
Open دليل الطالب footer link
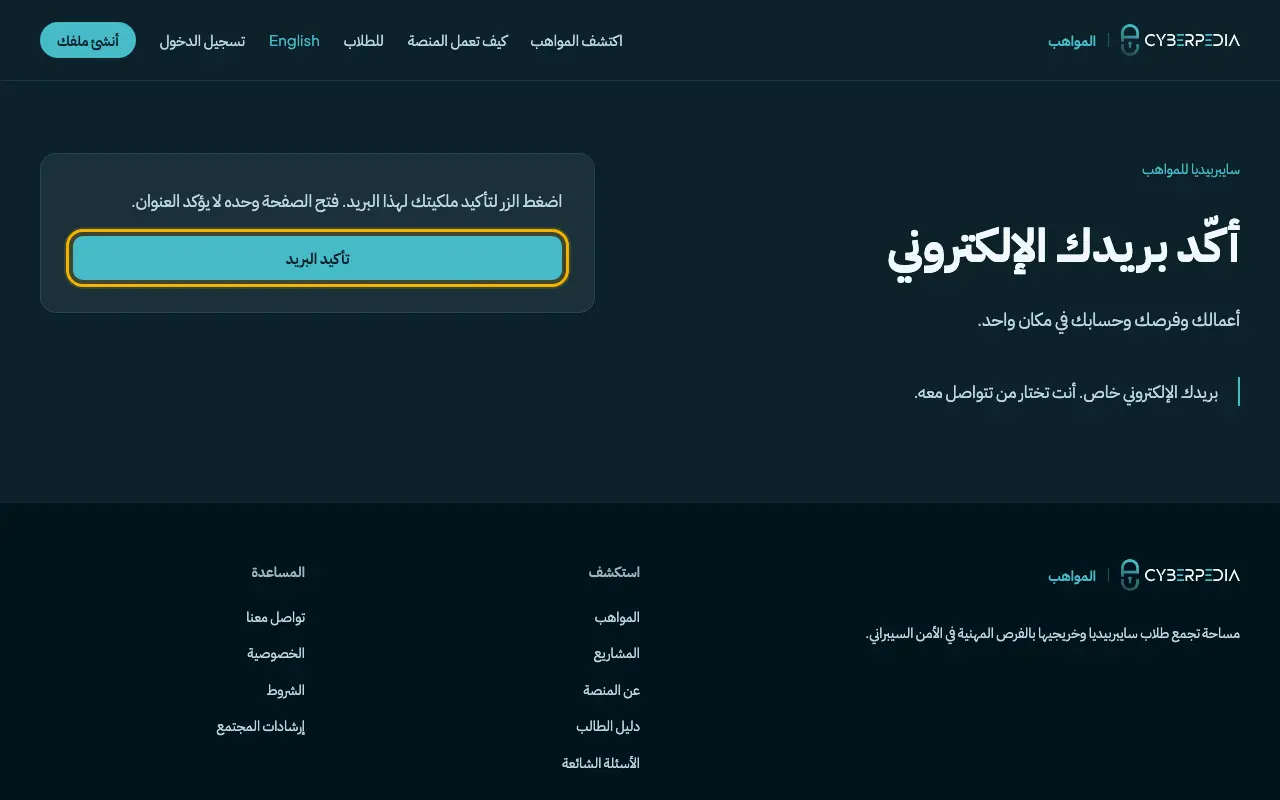tap(608, 727)
